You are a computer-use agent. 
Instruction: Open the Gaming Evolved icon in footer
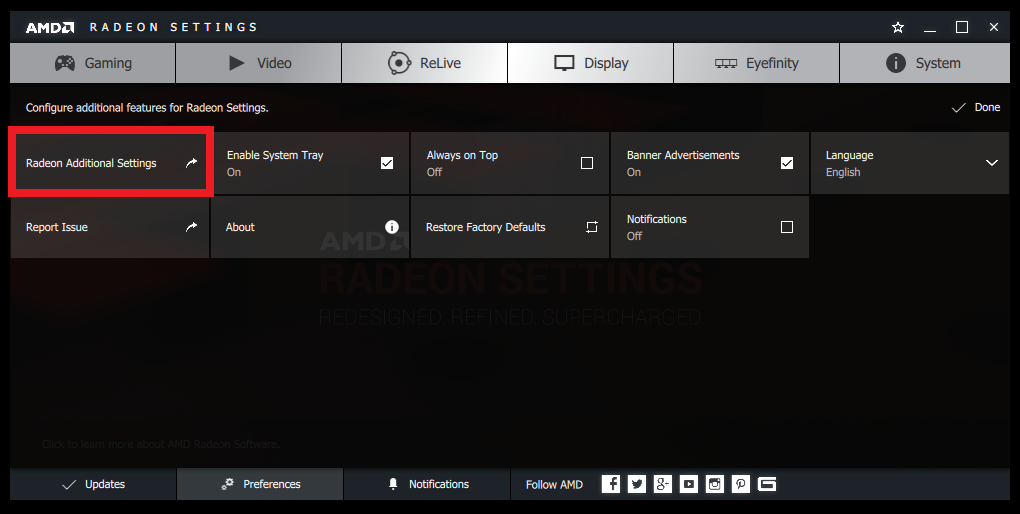point(767,484)
